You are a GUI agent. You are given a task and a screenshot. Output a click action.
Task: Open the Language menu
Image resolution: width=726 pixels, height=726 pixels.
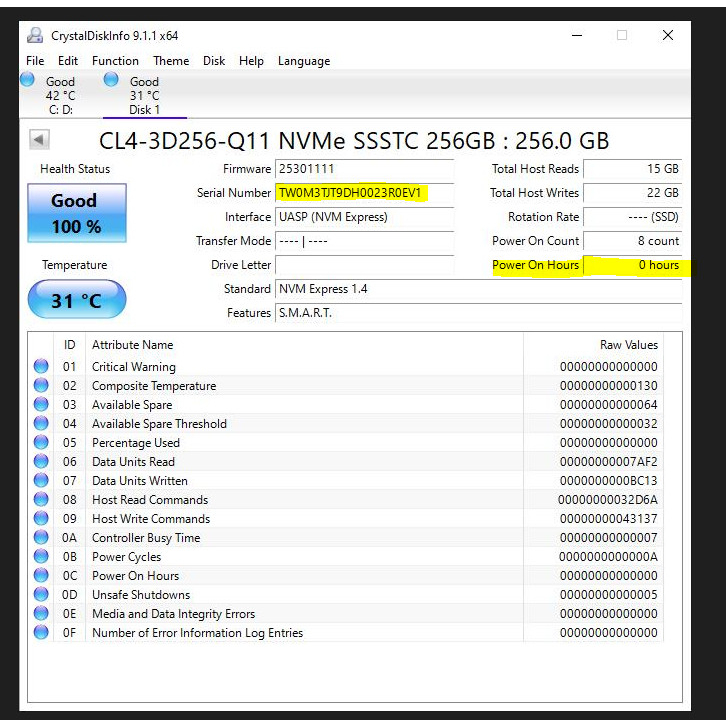304,61
